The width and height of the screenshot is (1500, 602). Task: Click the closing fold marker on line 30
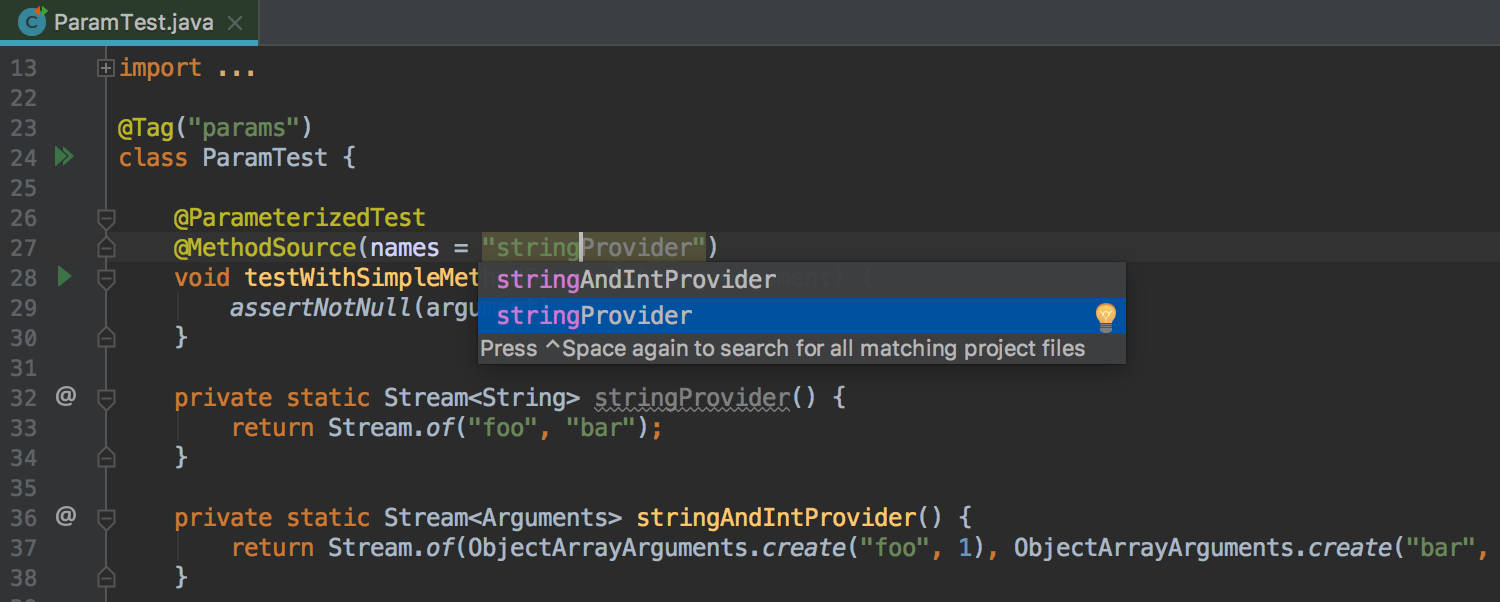pyautogui.click(x=106, y=338)
